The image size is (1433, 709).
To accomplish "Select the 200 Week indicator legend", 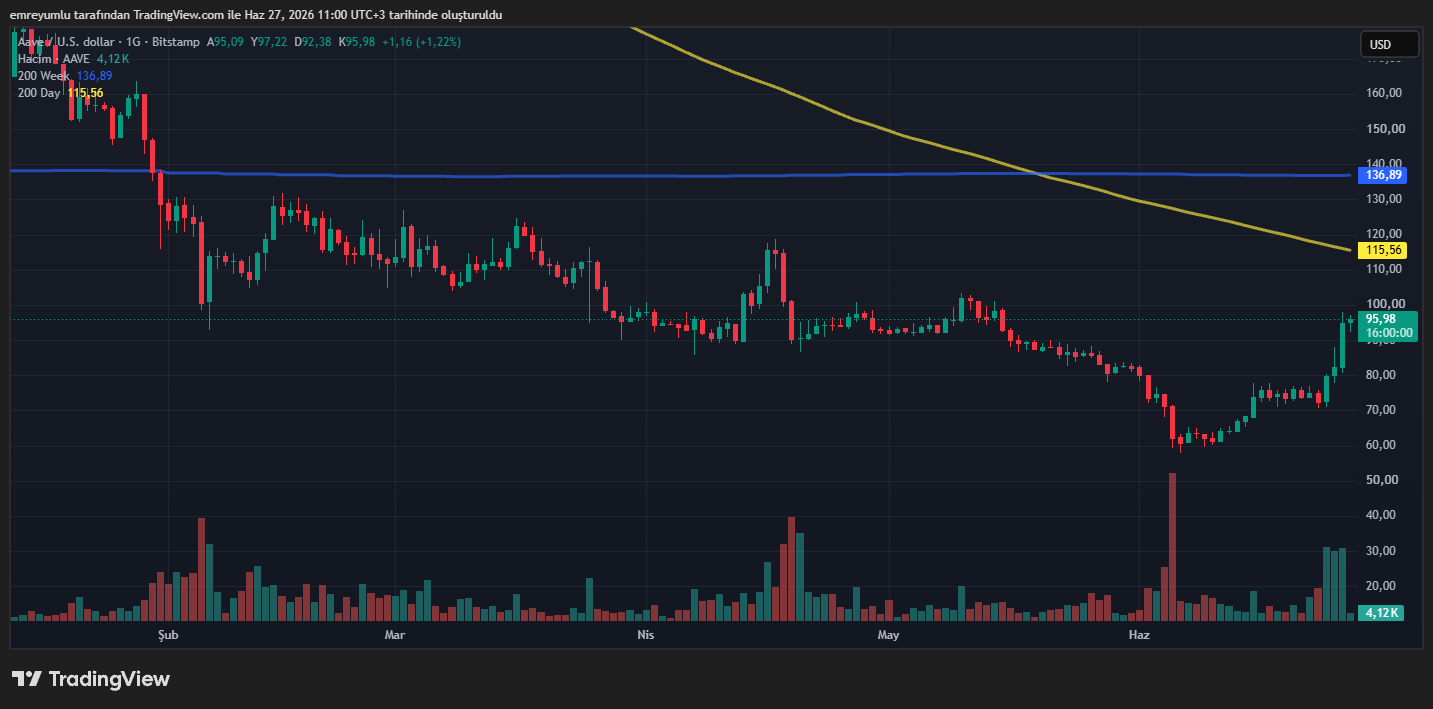I will point(65,76).
